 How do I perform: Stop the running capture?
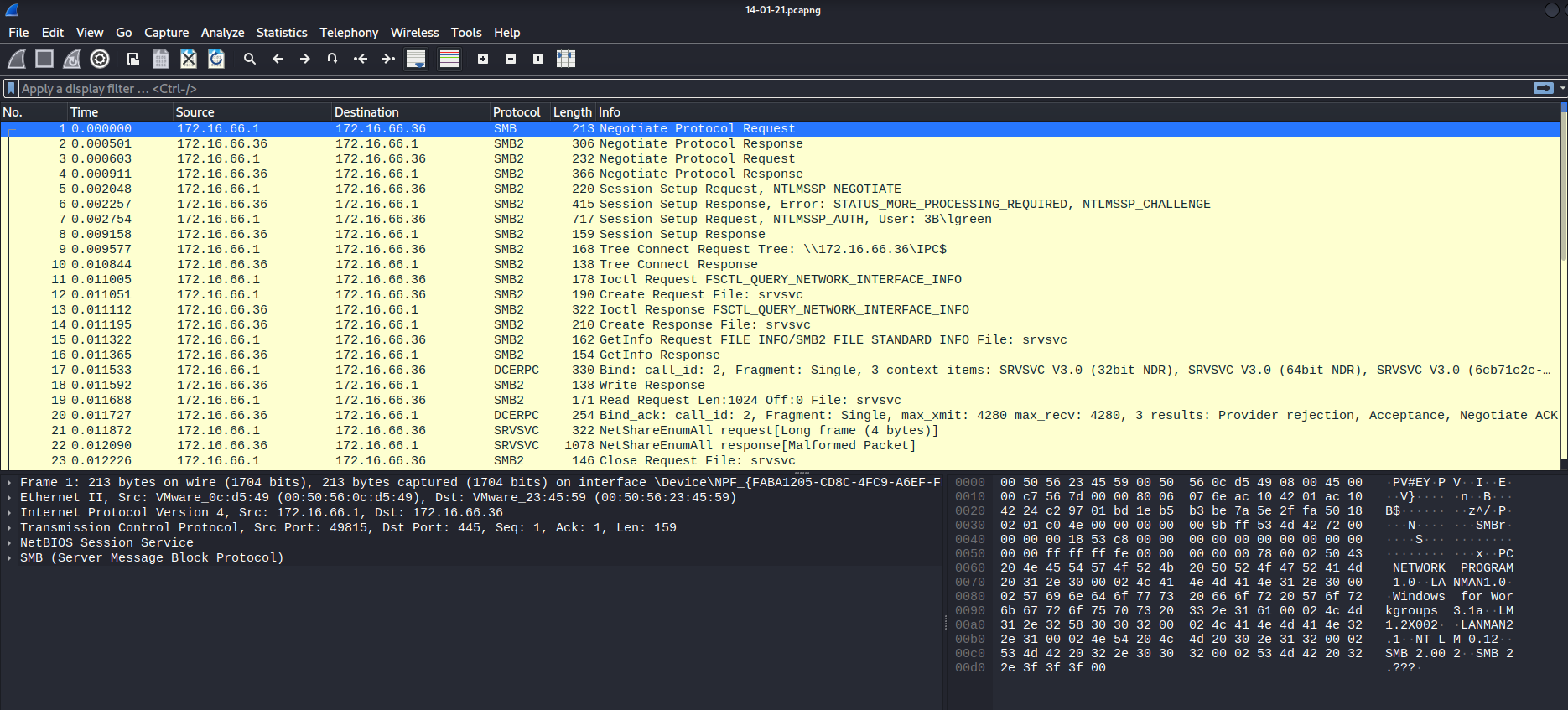(x=44, y=59)
